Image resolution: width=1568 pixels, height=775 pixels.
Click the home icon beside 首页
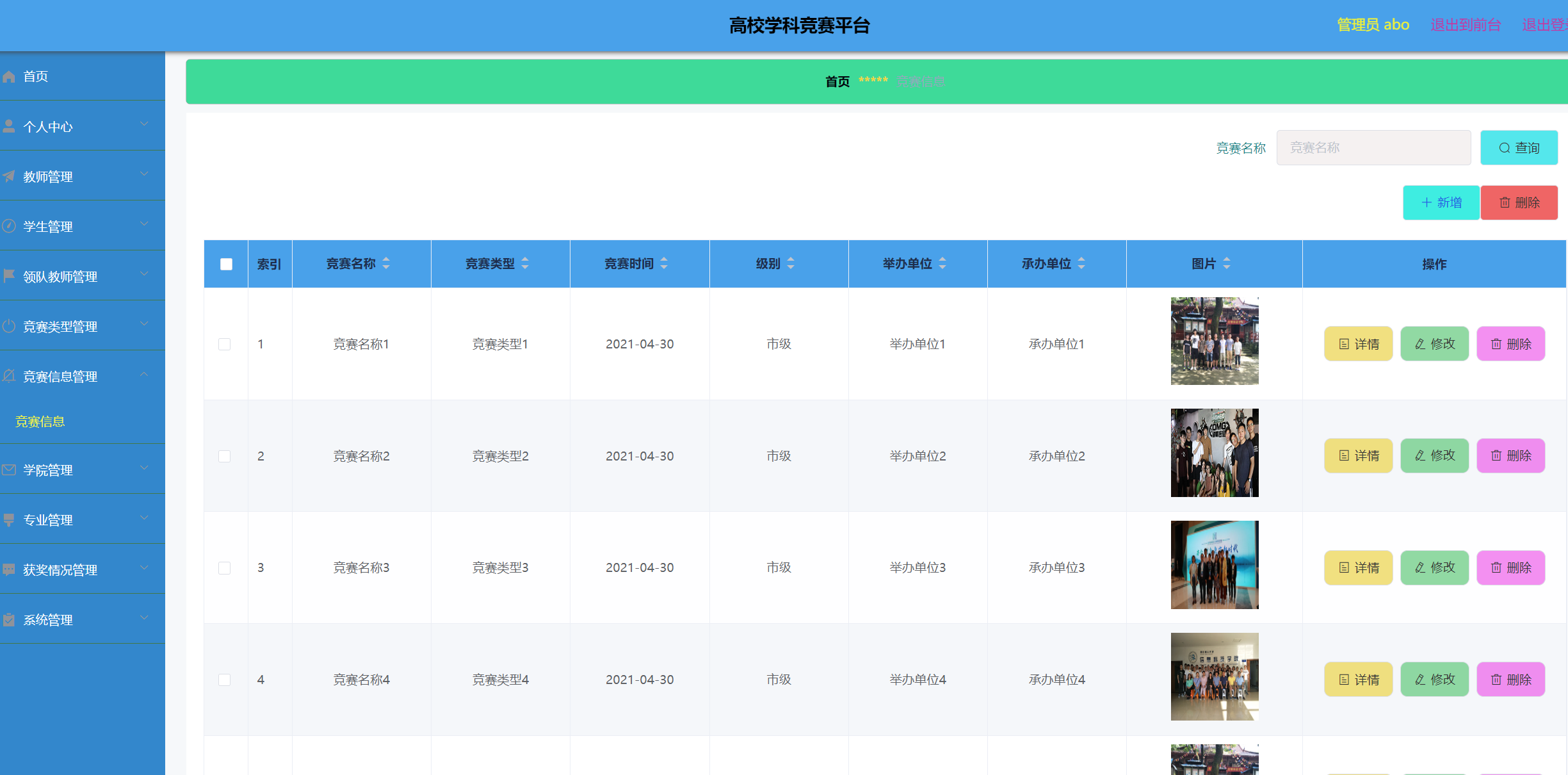9,76
